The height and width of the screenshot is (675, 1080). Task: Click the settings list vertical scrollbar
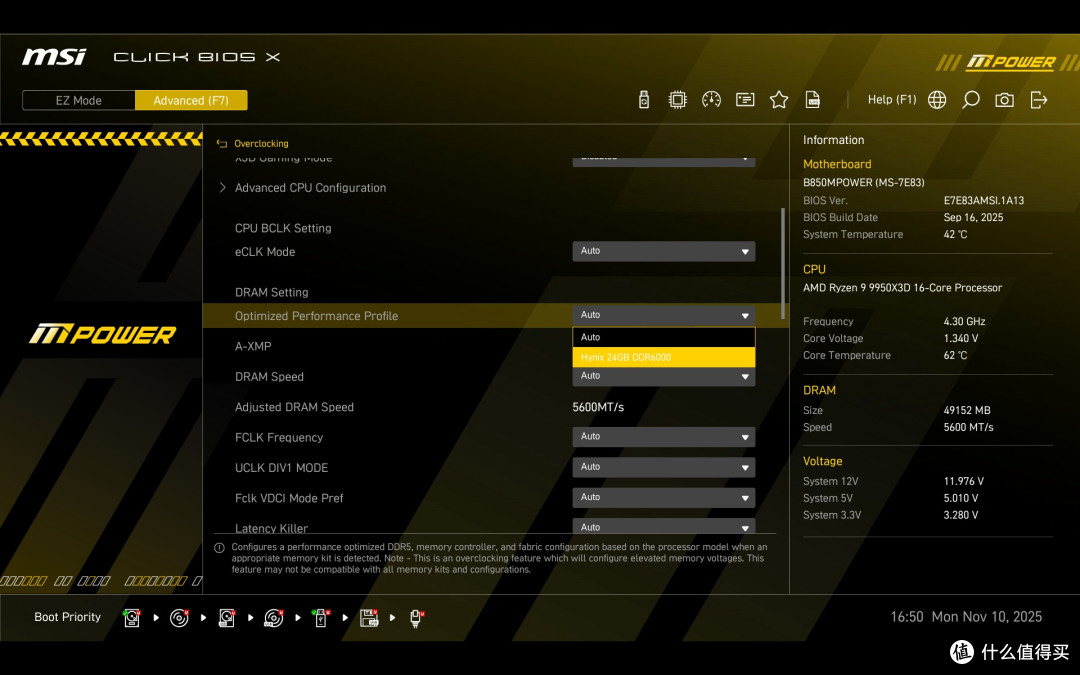pyautogui.click(x=782, y=263)
